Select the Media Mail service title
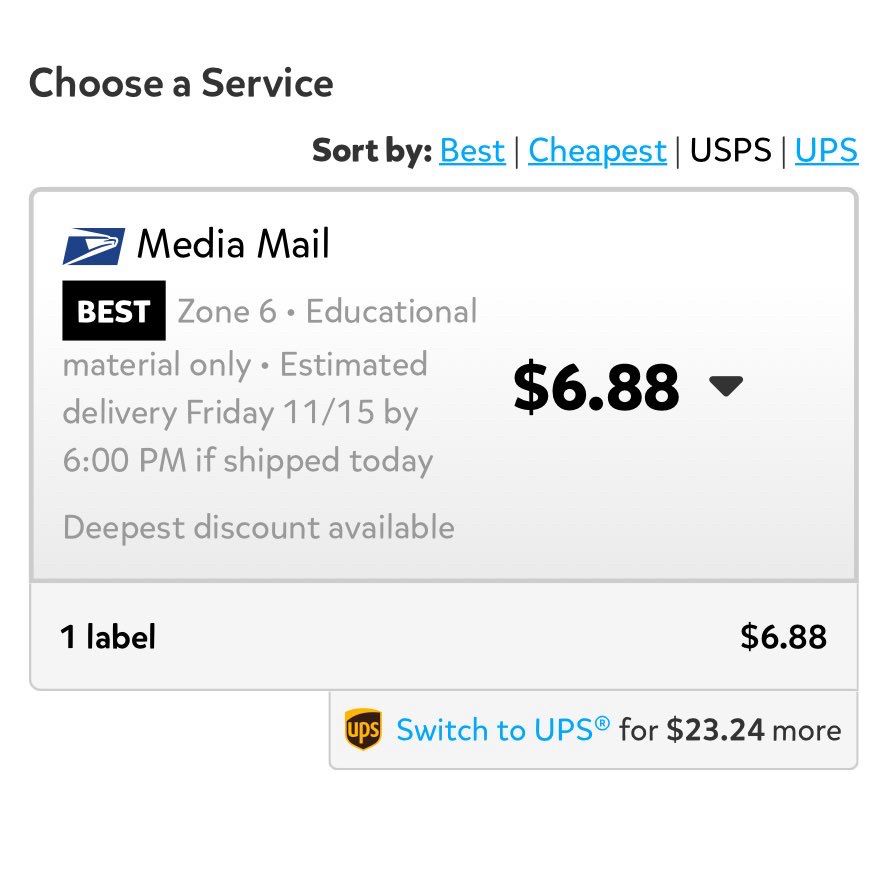The width and height of the screenshot is (885, 885). pos(233,244)
